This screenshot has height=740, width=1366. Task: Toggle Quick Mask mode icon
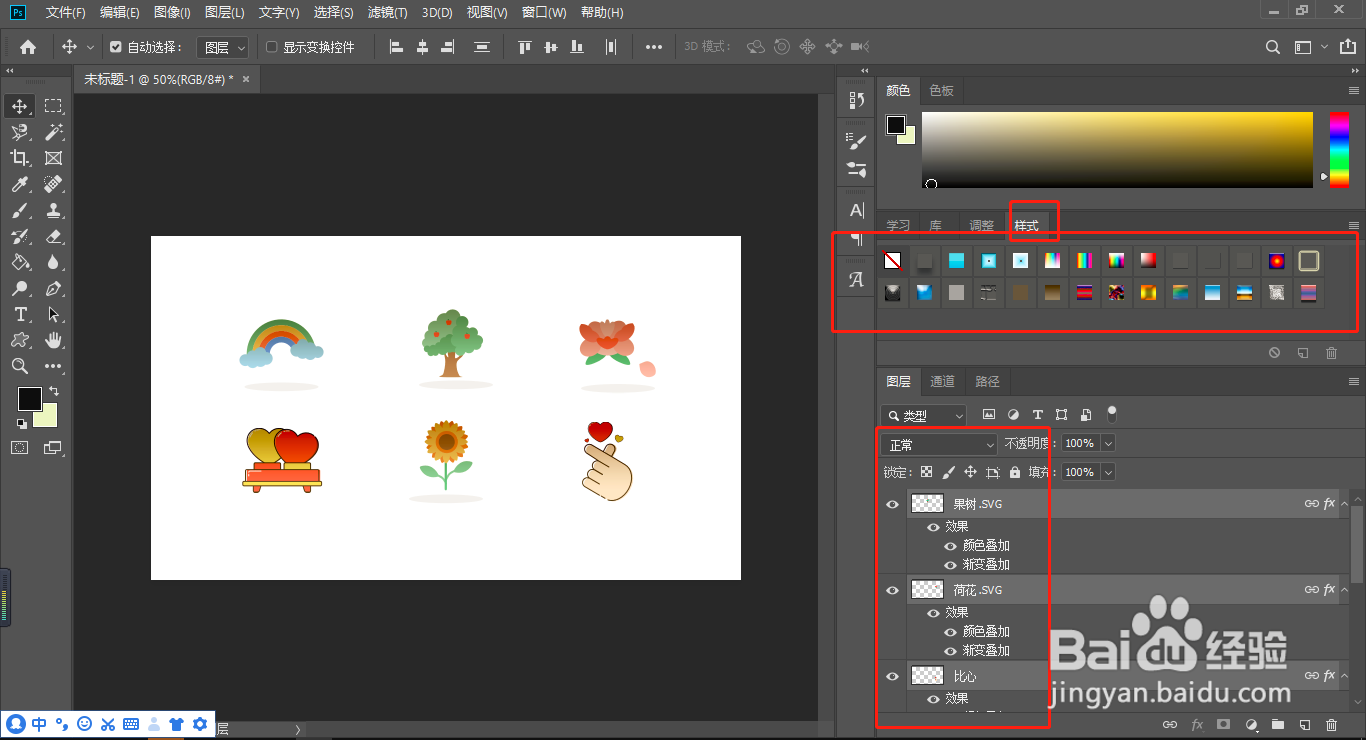click(x=20, y=448)
